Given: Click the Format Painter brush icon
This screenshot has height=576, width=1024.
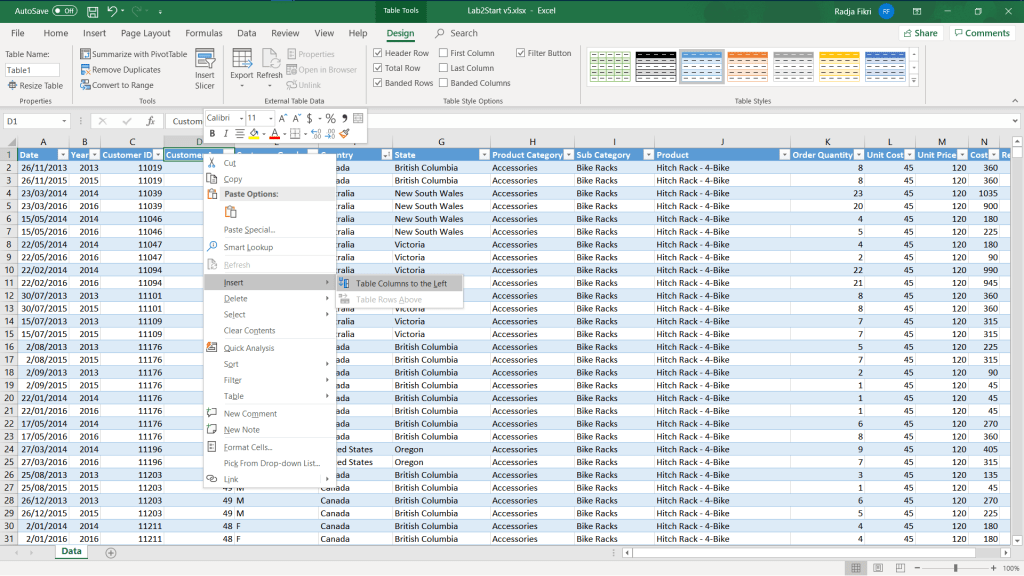Looking at the screenshot, I should [x=345, y=134].
